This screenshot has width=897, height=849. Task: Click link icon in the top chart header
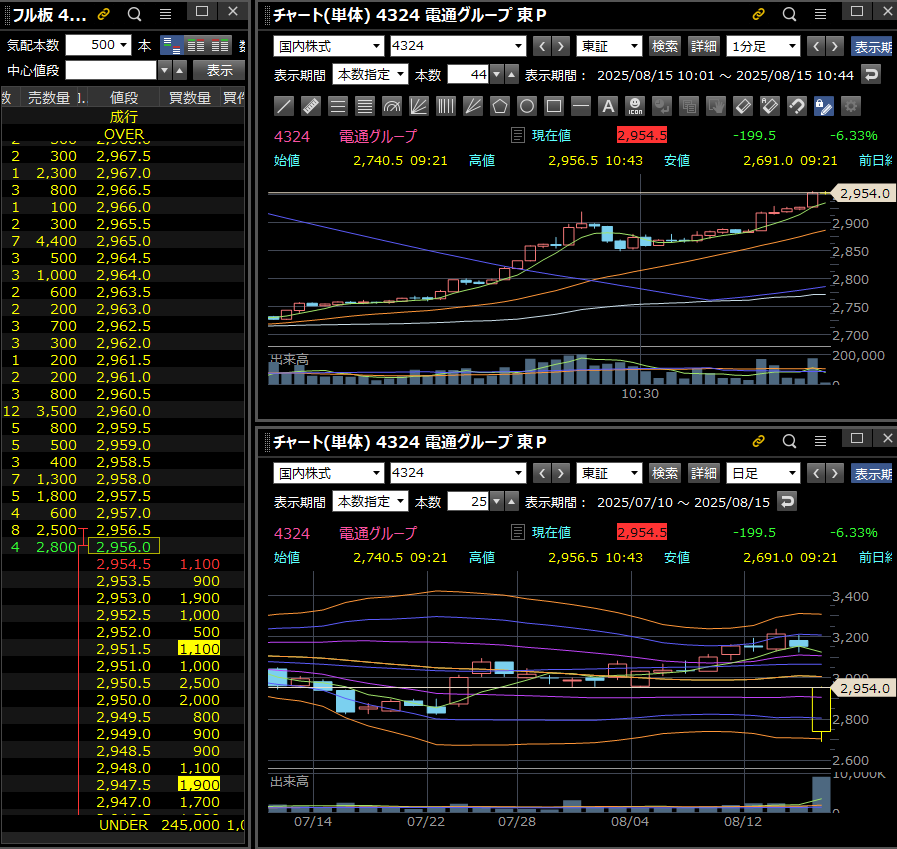point(759,14)
